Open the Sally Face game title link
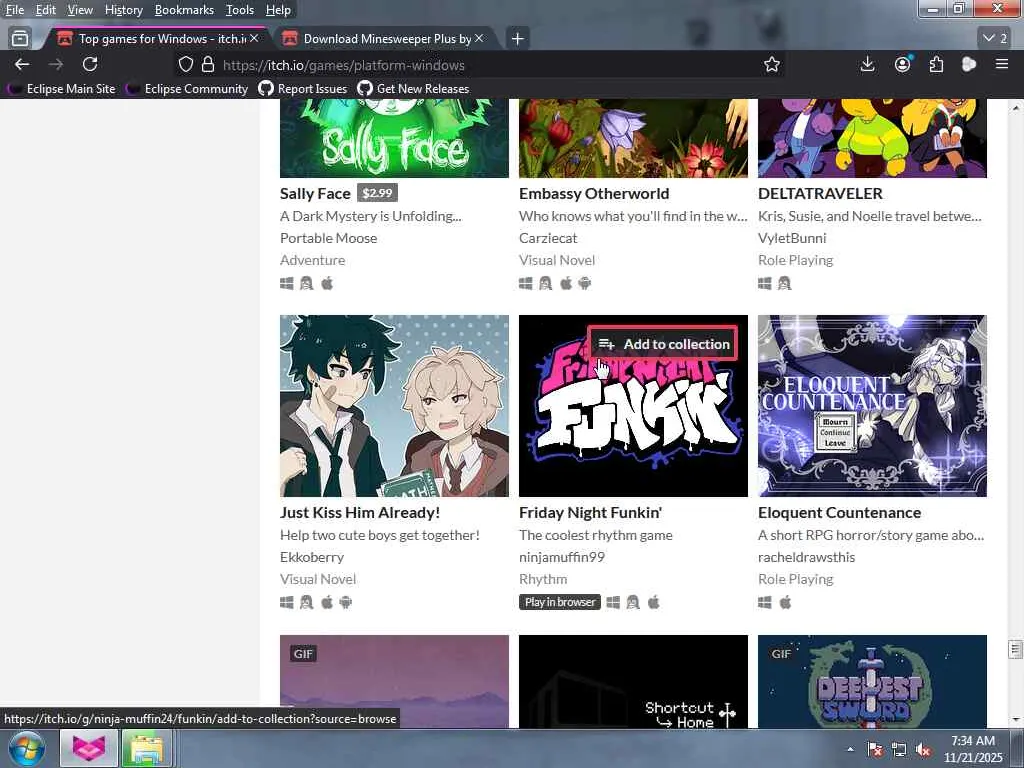The height and width of the screenshot is (768, 1024). 315,193
